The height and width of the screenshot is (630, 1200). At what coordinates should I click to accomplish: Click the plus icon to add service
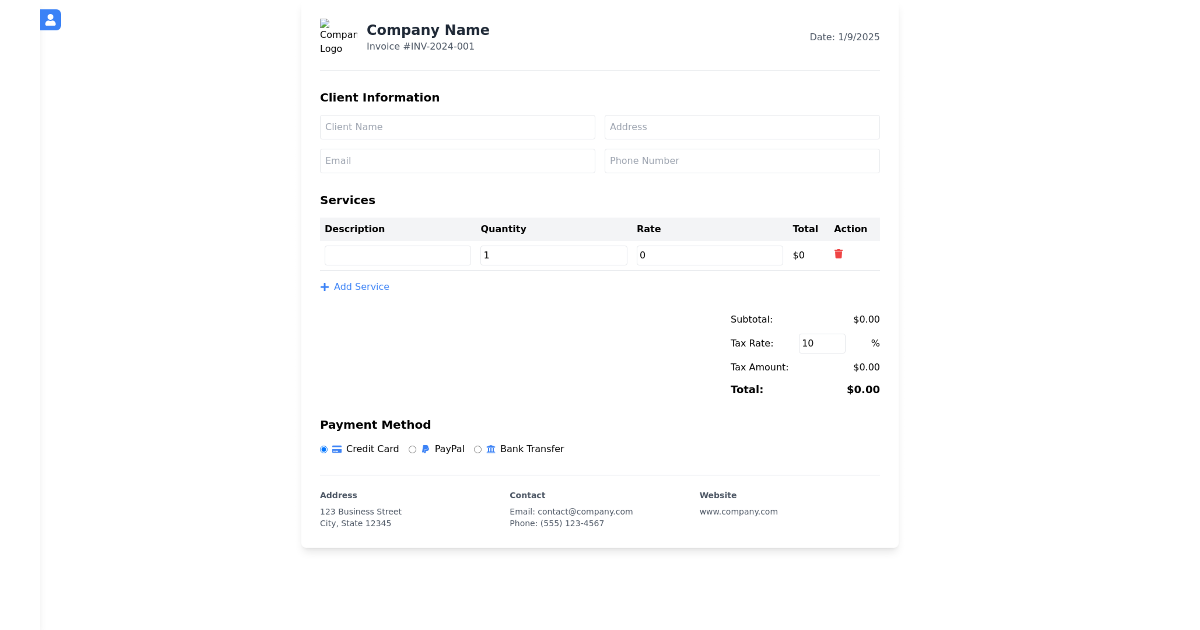point(323,287)
